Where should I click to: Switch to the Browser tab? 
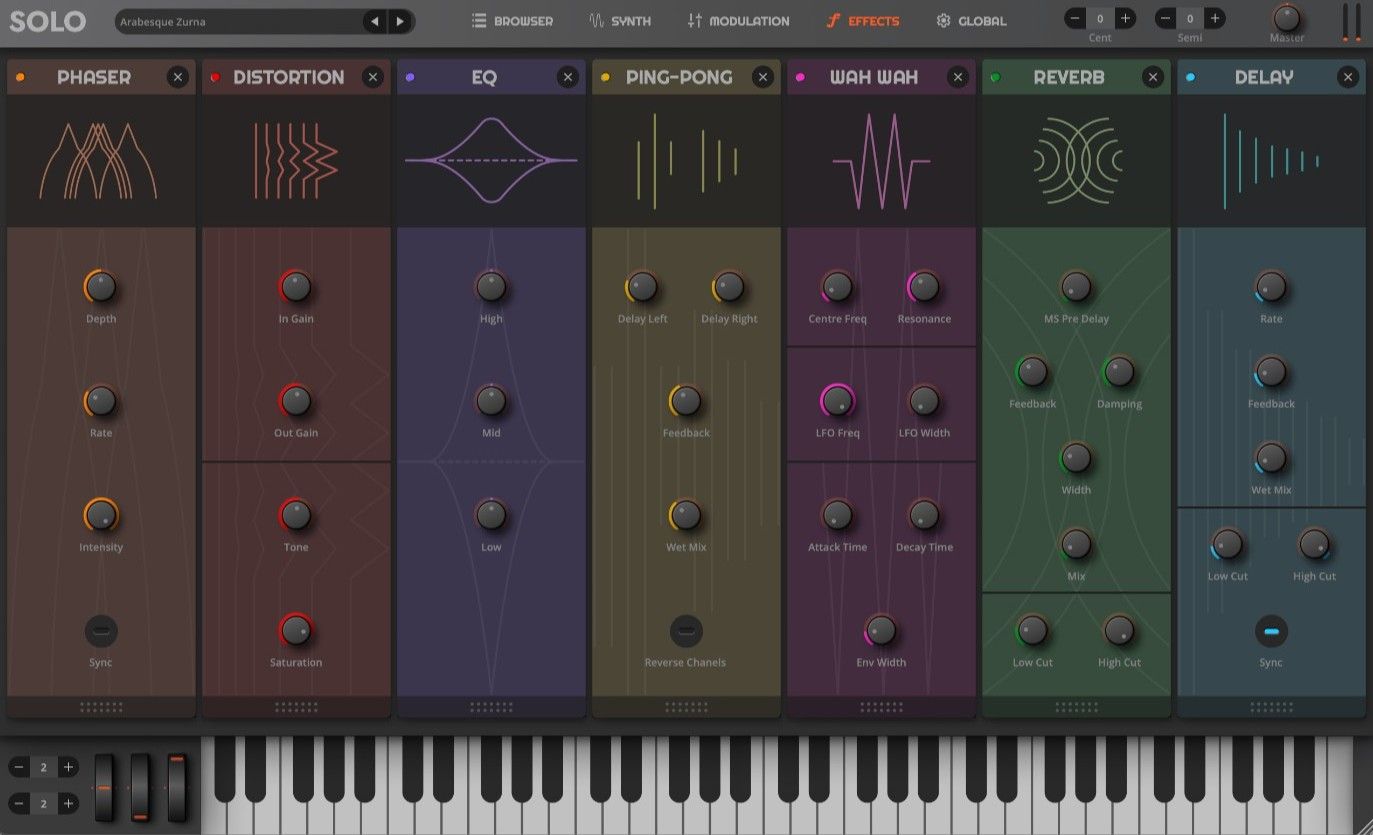(513, 20)
